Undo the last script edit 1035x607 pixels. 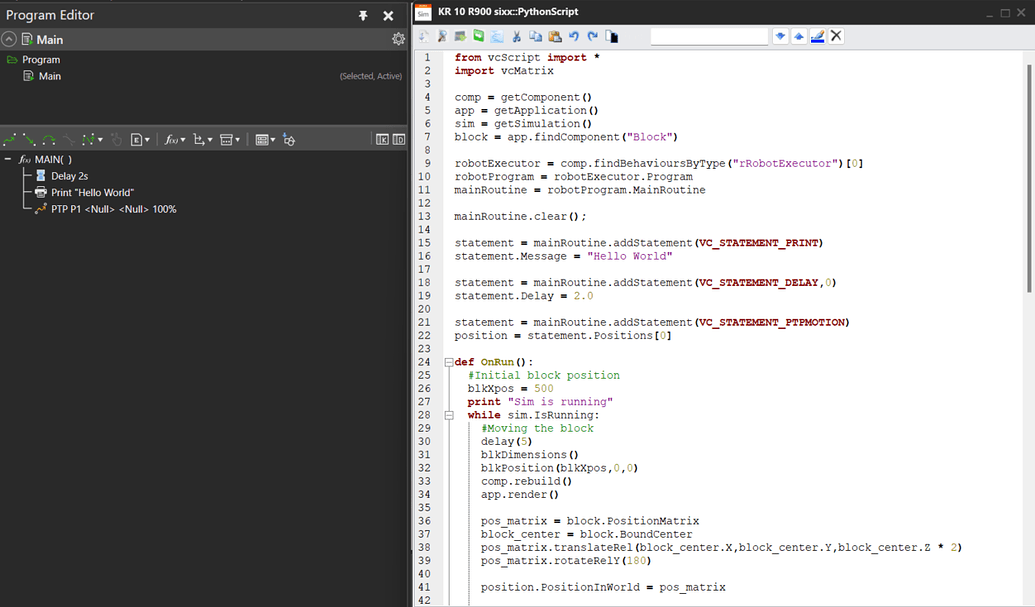click(x=575, y=35)
